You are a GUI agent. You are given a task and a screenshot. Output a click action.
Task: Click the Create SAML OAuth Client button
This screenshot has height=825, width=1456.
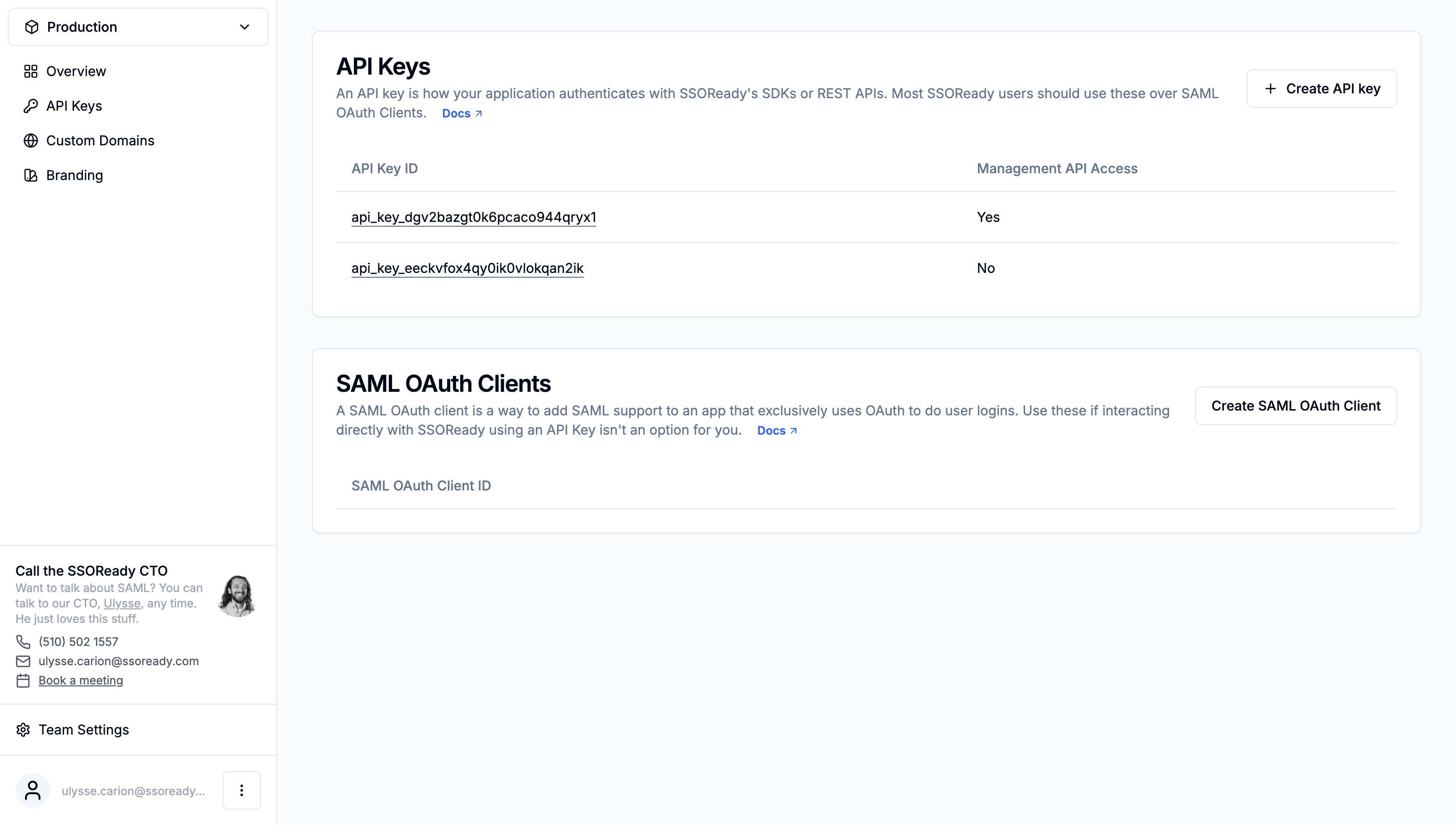pyautogui.click(x=1296, y=406)
